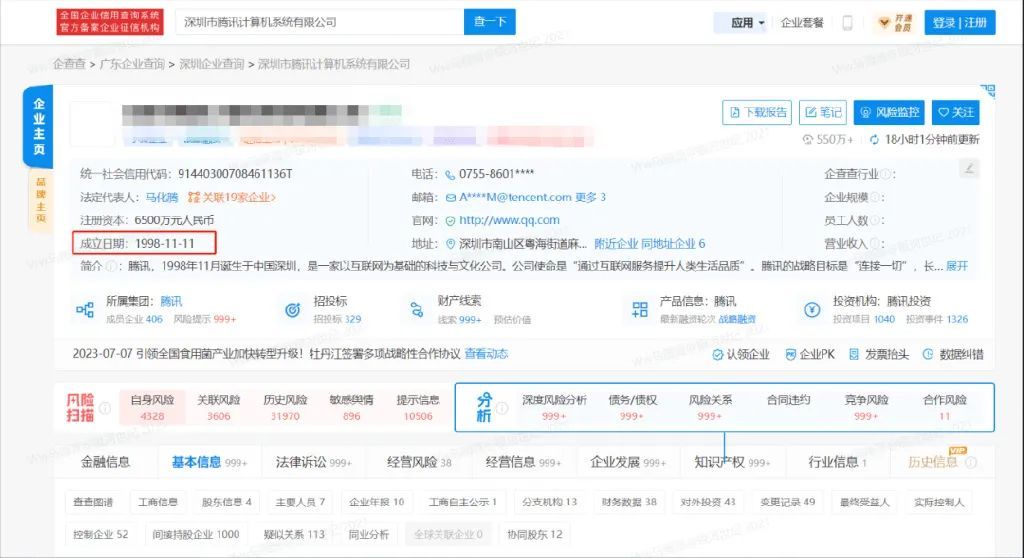The image size is (1024, 558).
Task: Open 战略融资 financing round link
Action: pos(737,320)
